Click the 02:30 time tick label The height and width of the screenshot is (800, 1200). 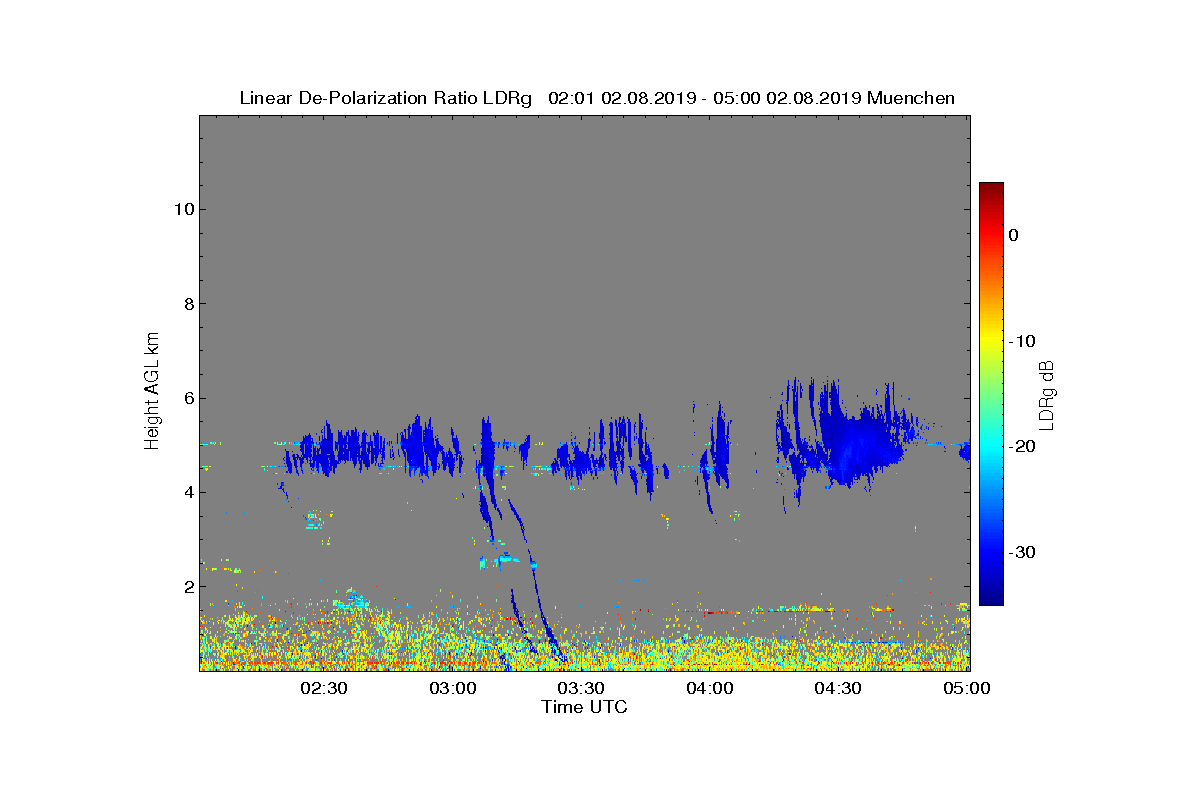tap(323, 688)
